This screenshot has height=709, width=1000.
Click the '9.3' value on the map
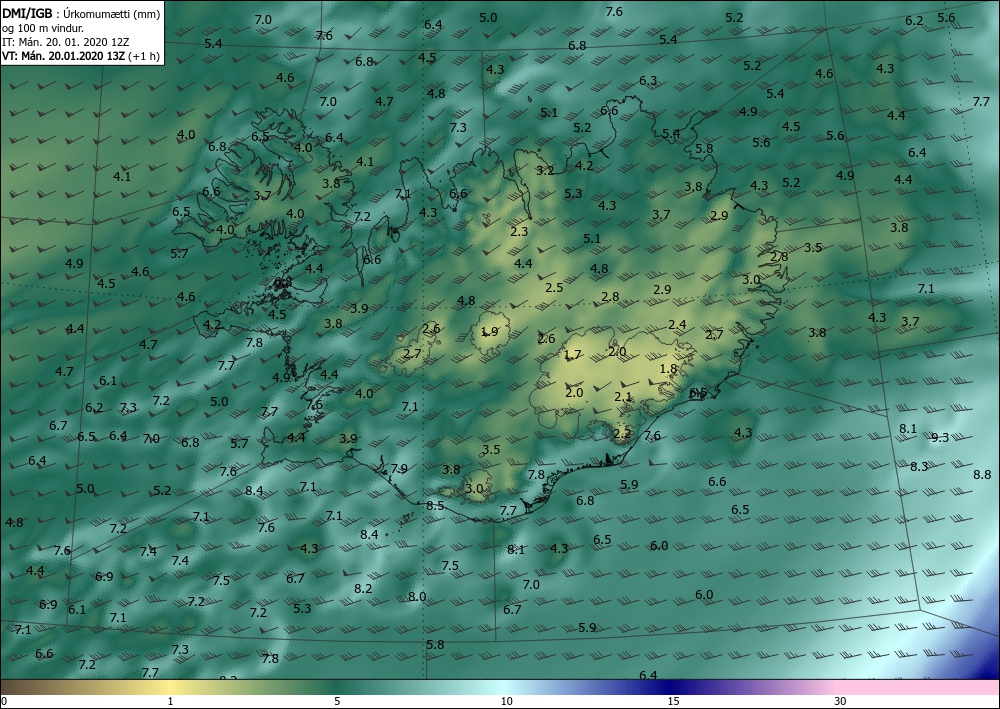[x=940, y=437]
